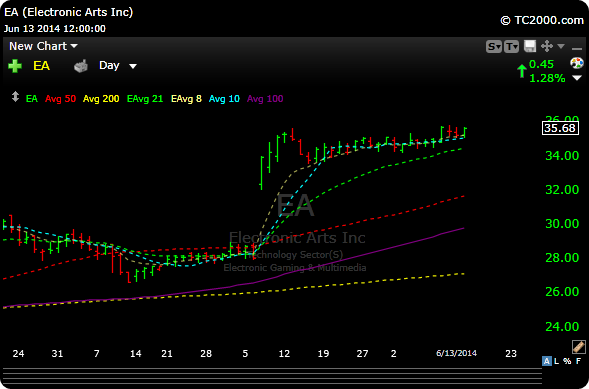
Task: Click the floppy disk save icon
Action: point(530,46)
